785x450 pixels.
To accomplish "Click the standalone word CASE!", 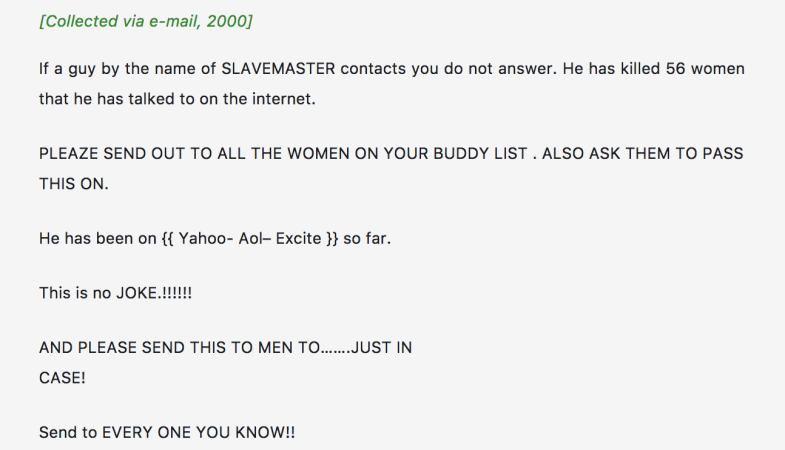I will [62, 378].
